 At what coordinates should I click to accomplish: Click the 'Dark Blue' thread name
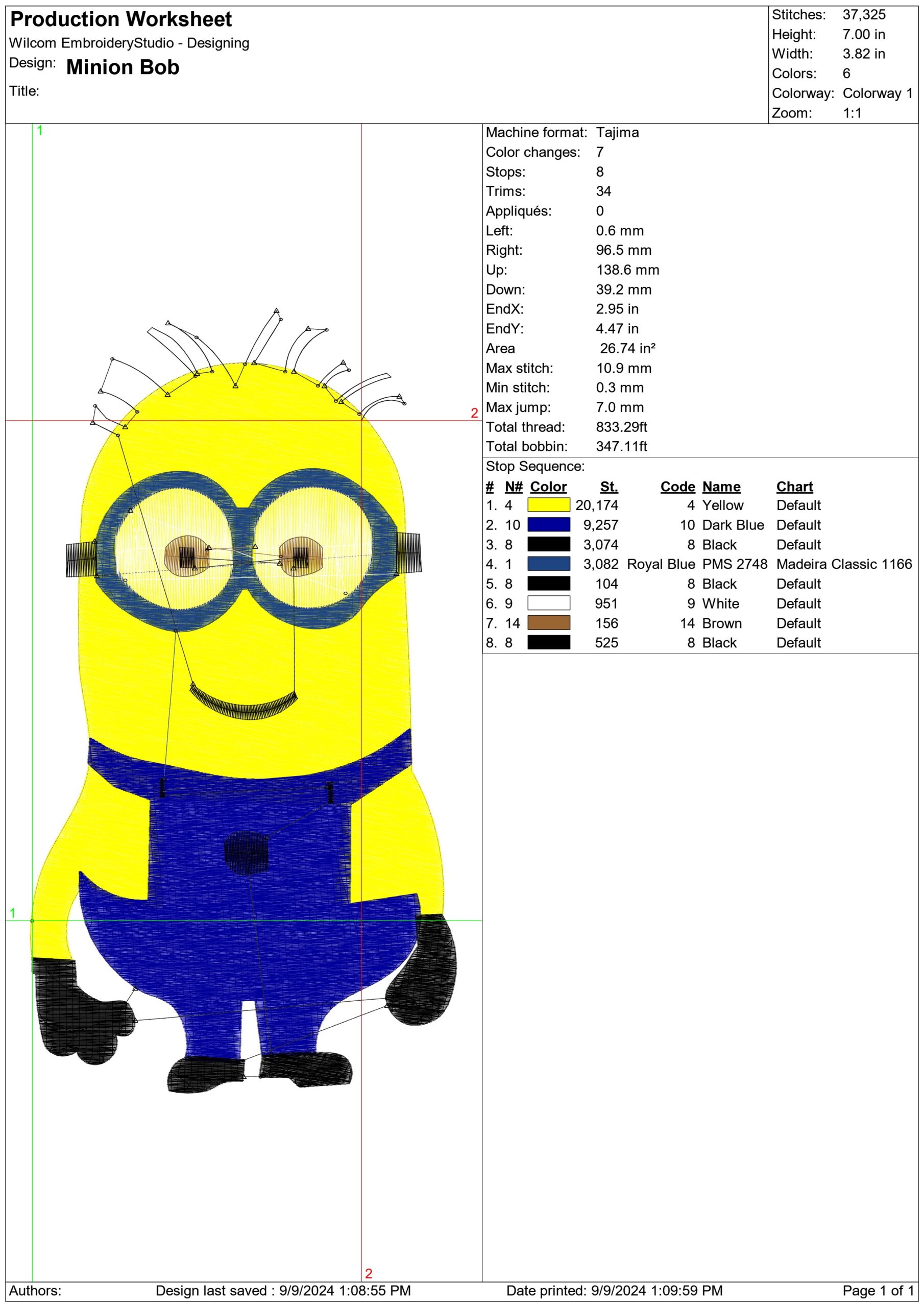tap(733, 525)
